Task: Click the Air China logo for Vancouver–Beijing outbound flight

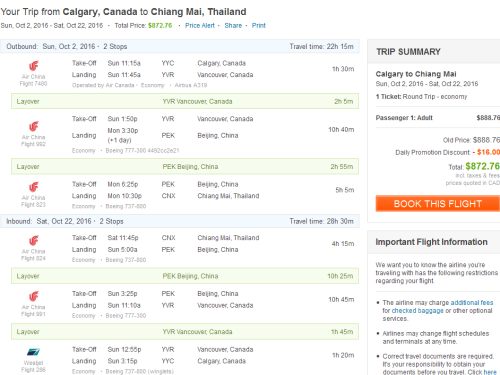Action: tap(34, 126)
